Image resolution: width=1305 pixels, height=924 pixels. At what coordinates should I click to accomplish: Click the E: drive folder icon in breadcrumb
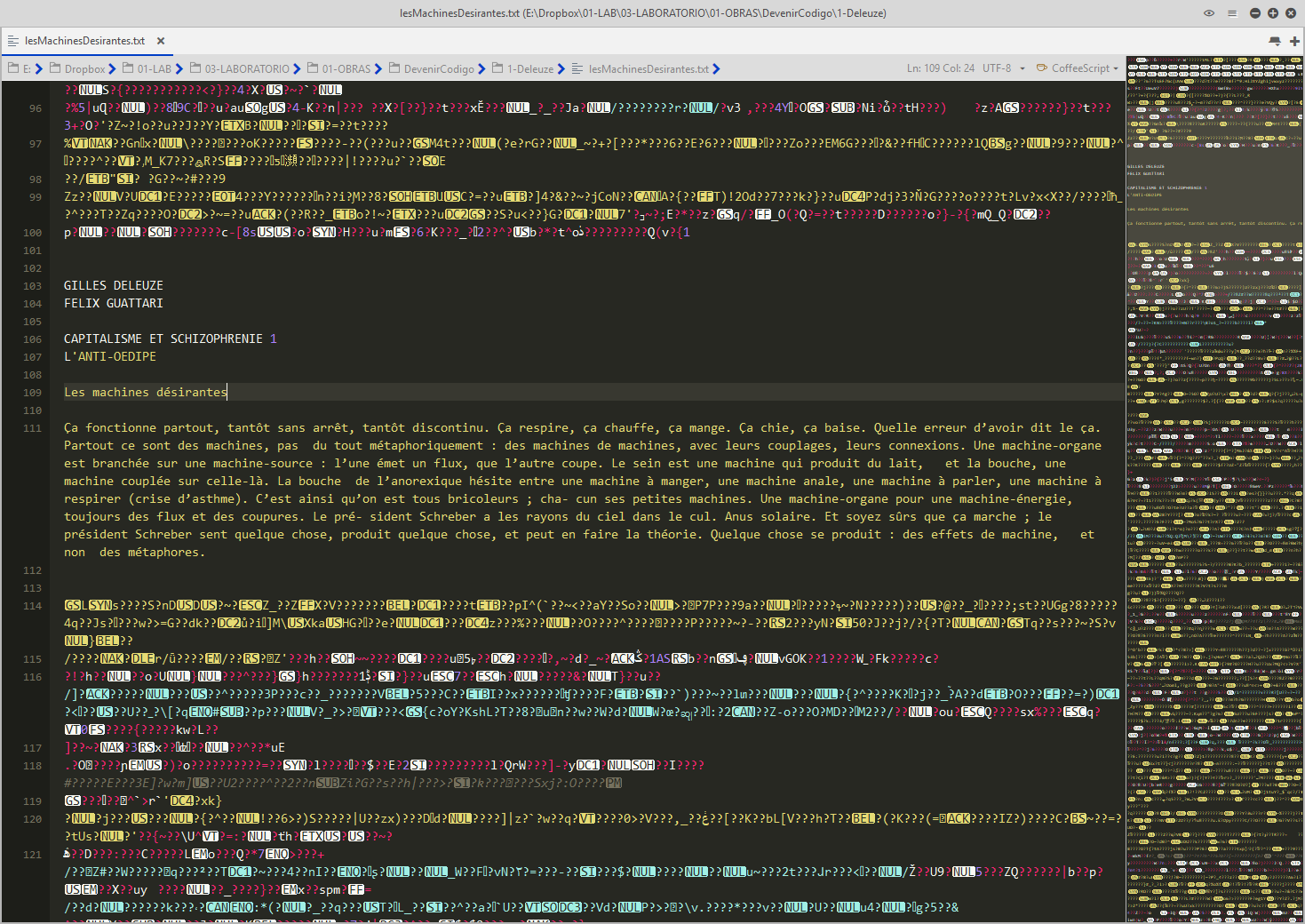(13, 69)
